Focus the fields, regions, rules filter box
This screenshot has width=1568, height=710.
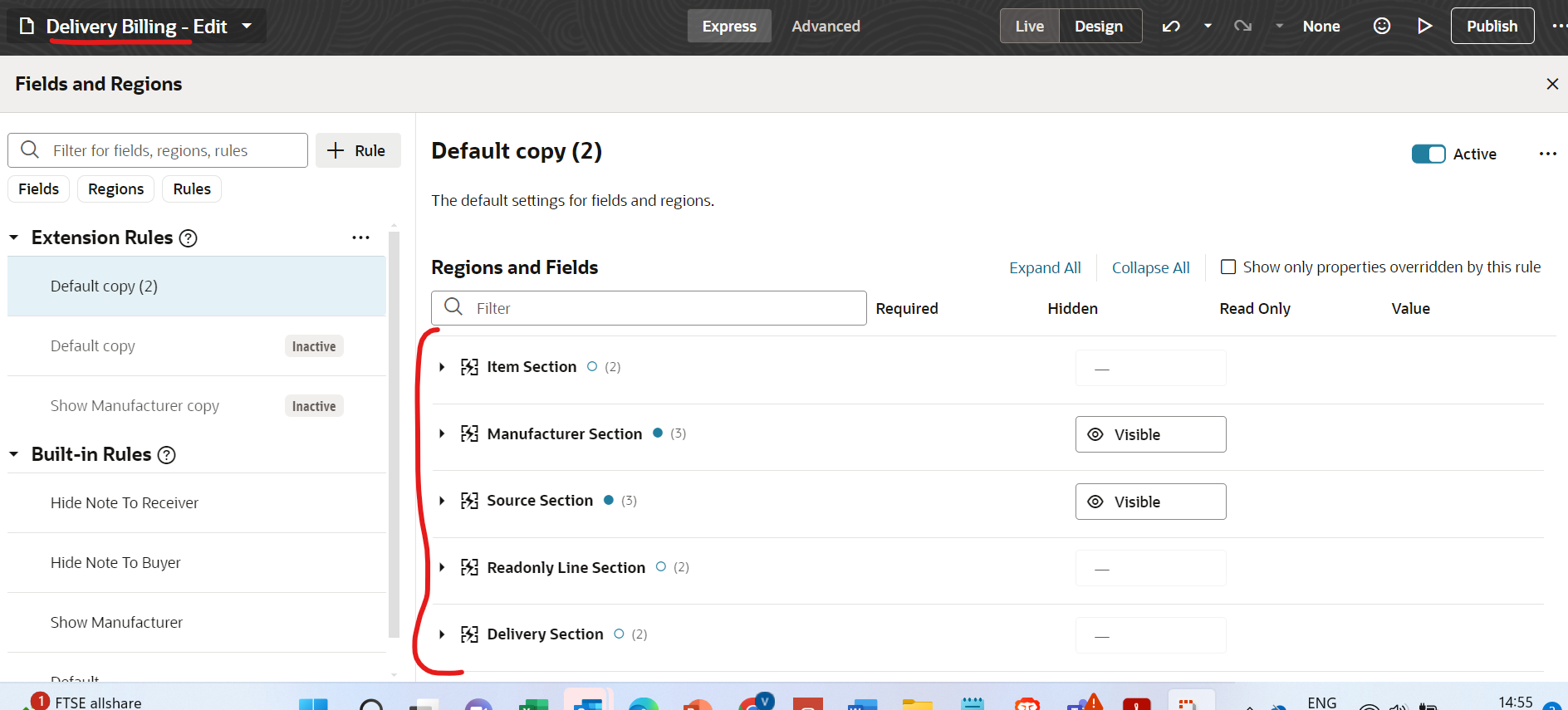(158, 150)
